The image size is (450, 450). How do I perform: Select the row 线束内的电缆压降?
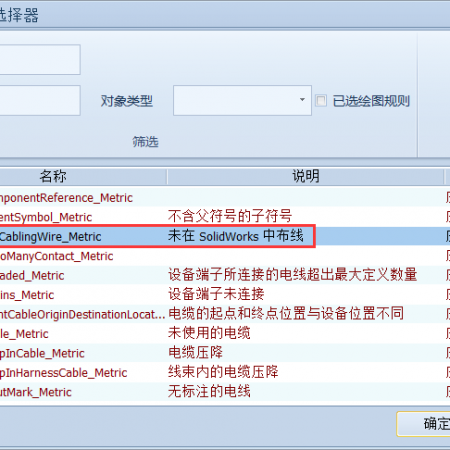click(225, 372)
